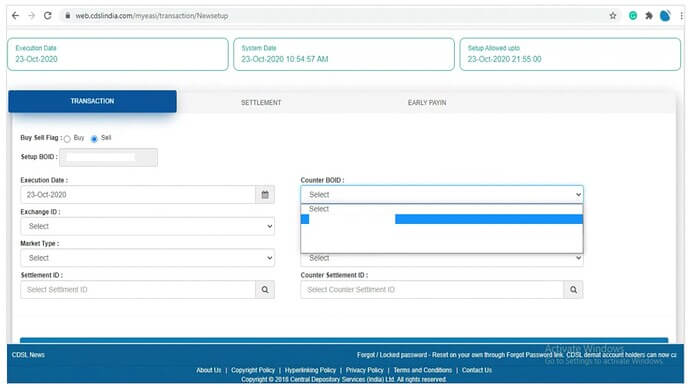
Task: Open Execution Date calendar picker
Action: tap(265, 194)
